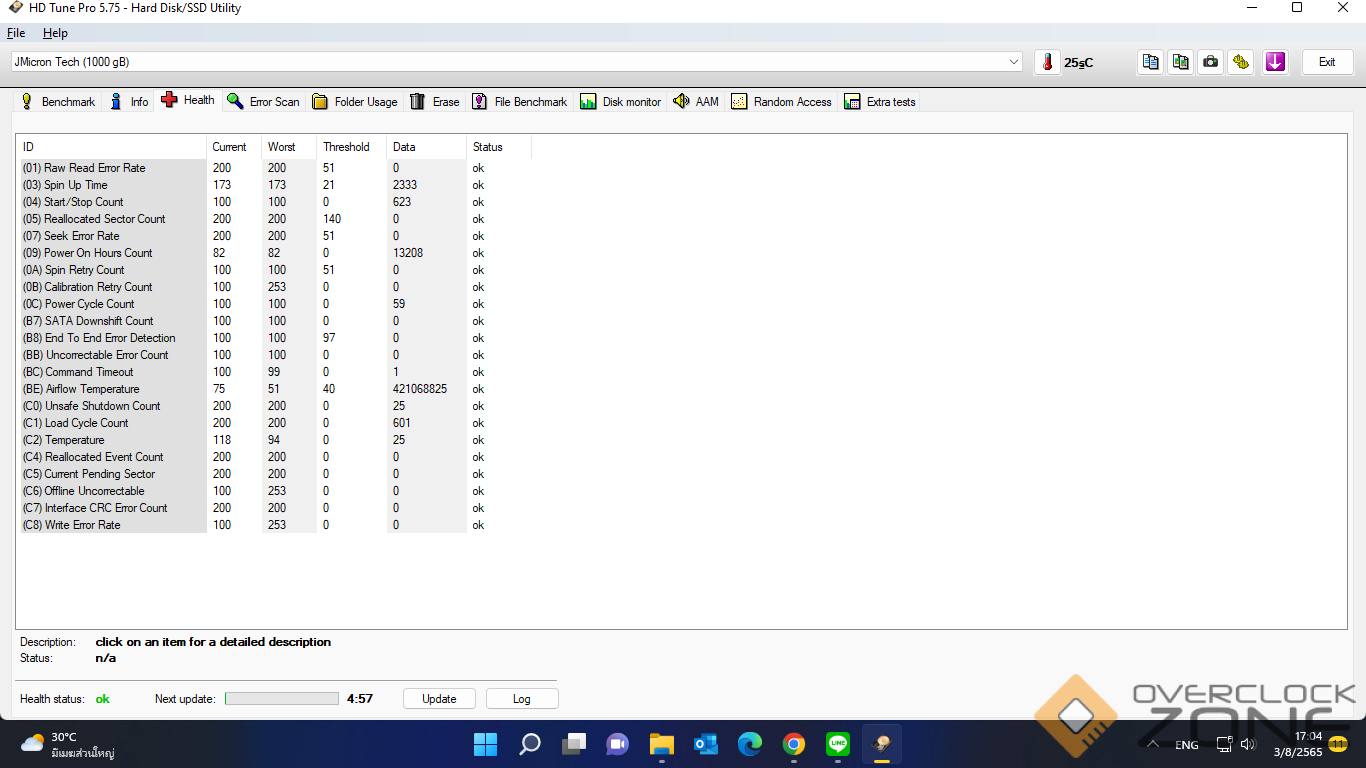Image resolution: width=1366 pixels, height=768 pixels.
Task: Select the "(0A) Spin Retry Count" row
Action: pos(275,270)
